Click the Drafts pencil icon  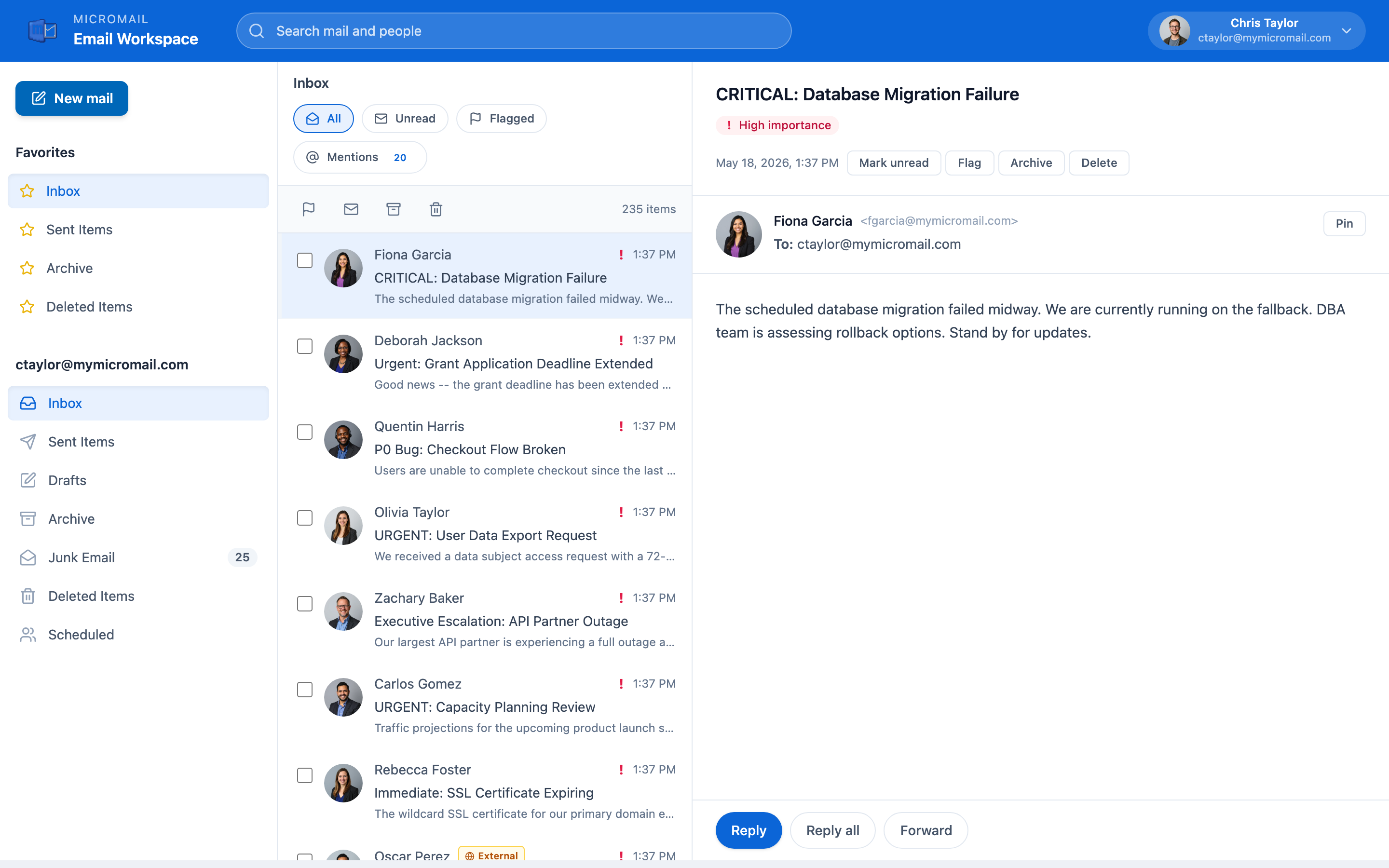28,480
